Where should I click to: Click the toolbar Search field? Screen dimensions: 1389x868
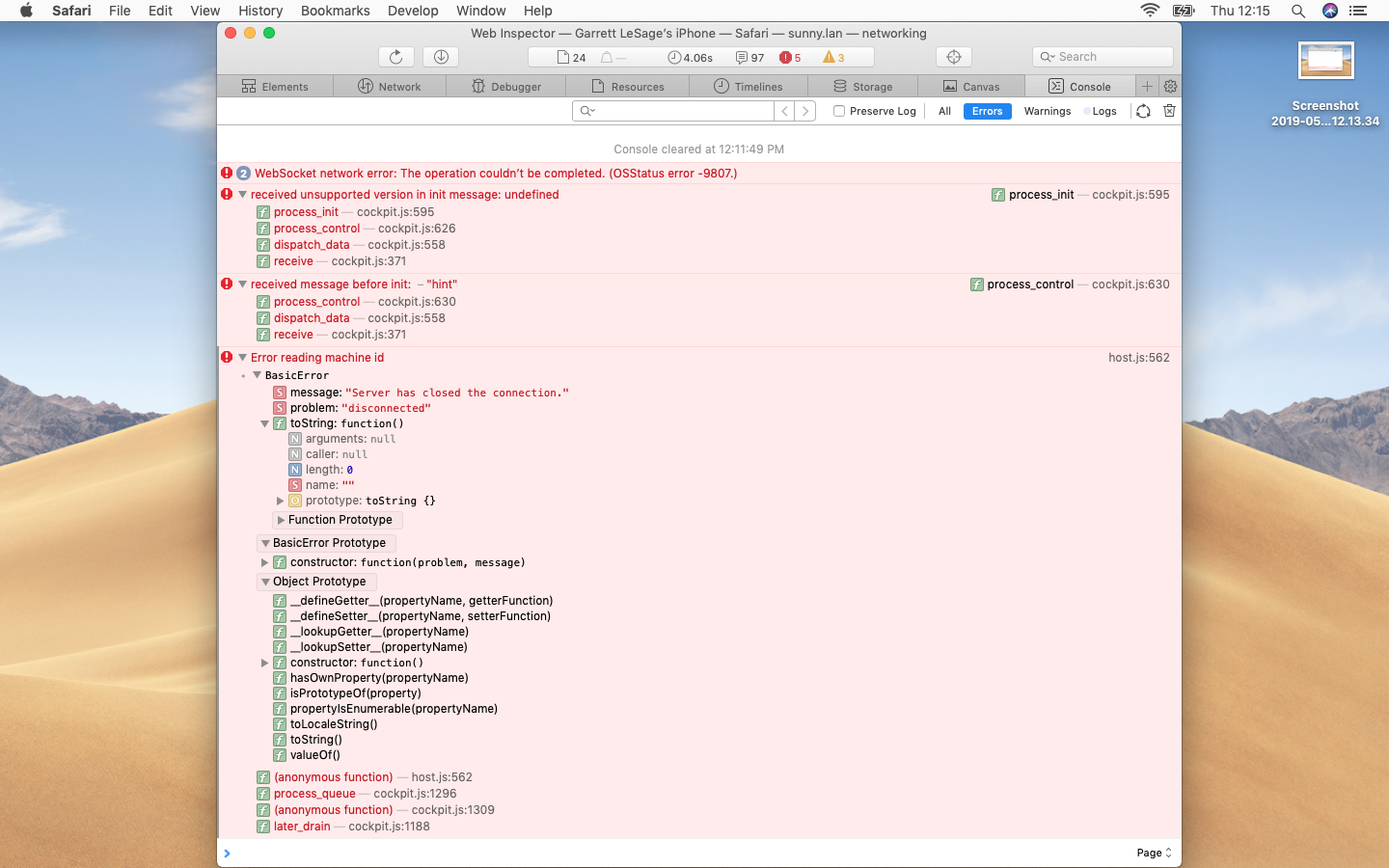pyautogui.click(x=1103, y=57)
